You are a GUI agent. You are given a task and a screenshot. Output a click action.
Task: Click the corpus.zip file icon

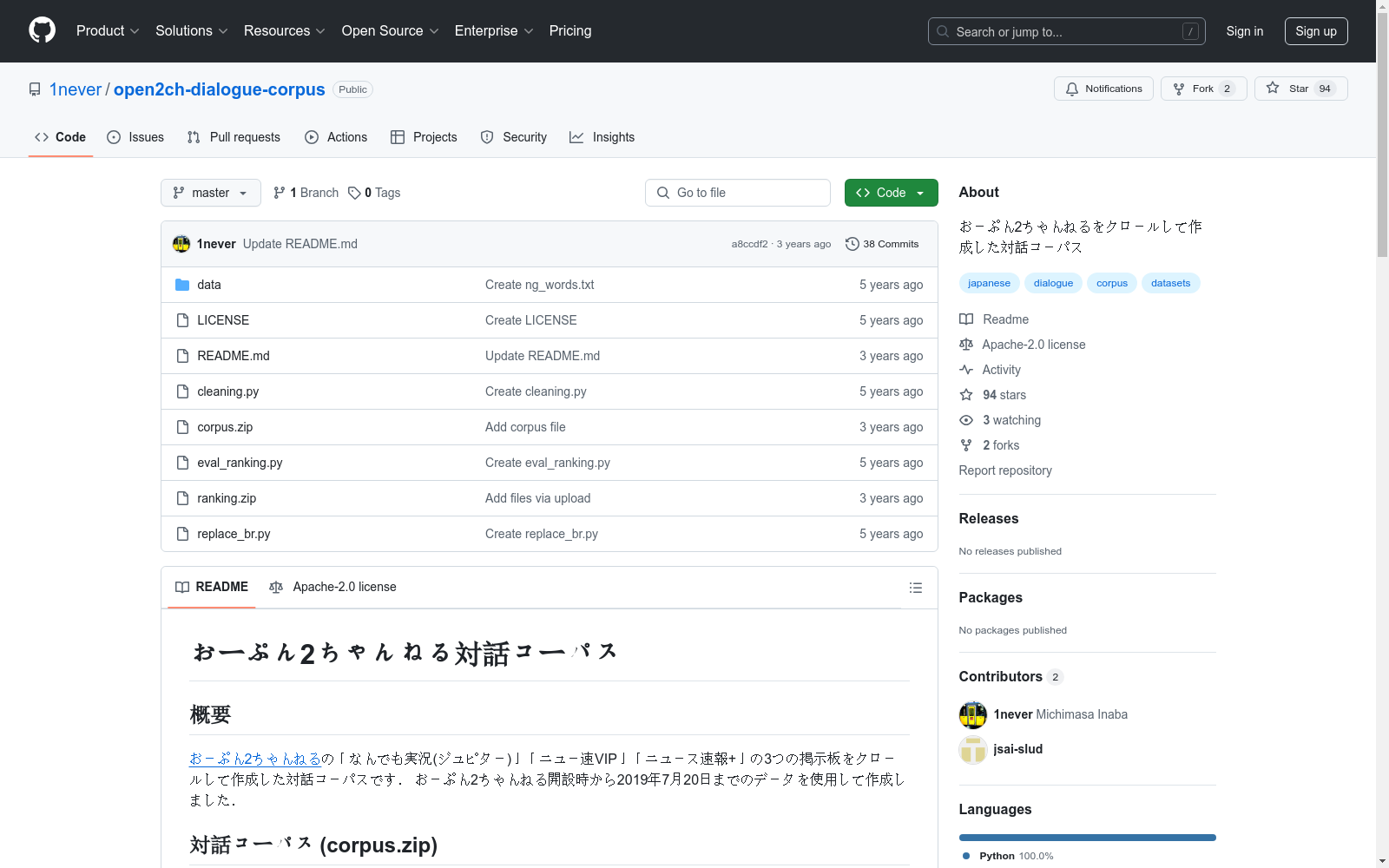click(182, 427)
